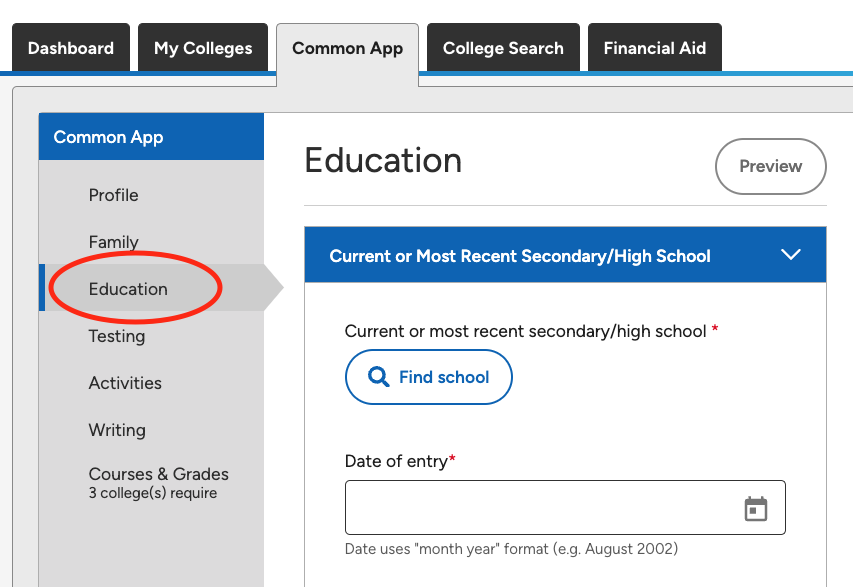Switch to the Dashboard tab

tap(70, 47)
